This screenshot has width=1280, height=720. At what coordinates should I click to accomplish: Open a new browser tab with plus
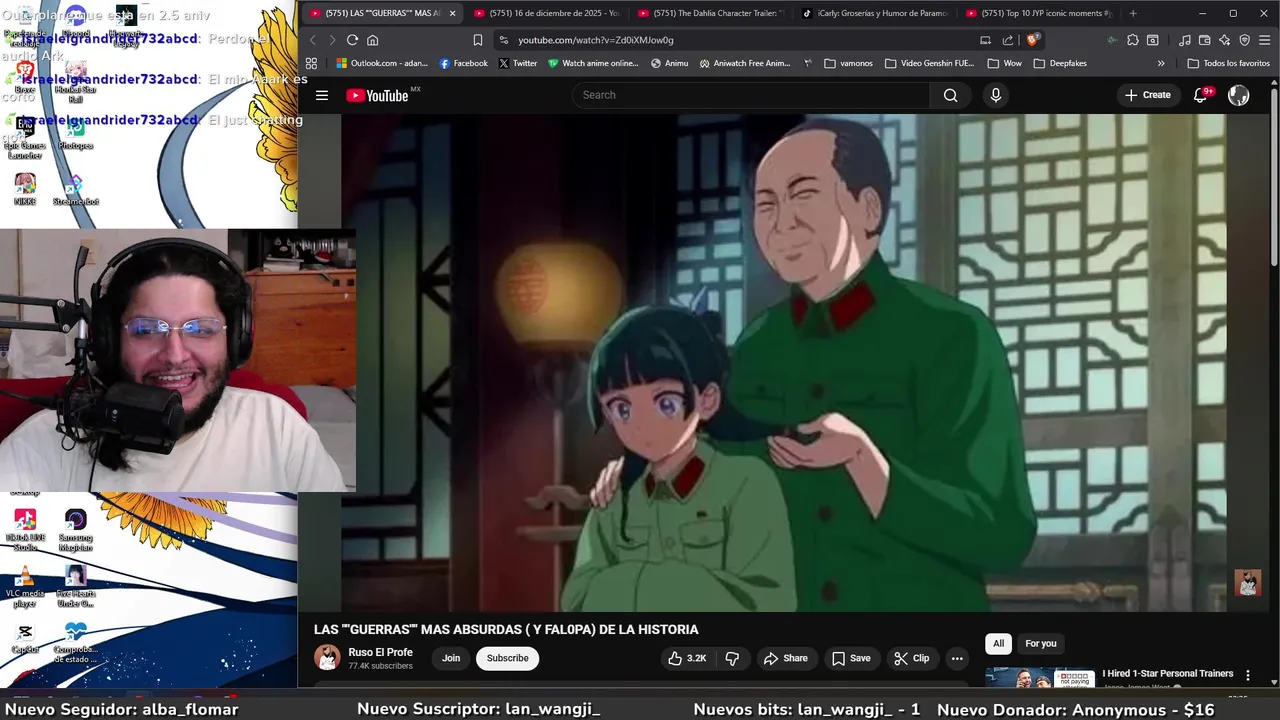pos(1132,13)
